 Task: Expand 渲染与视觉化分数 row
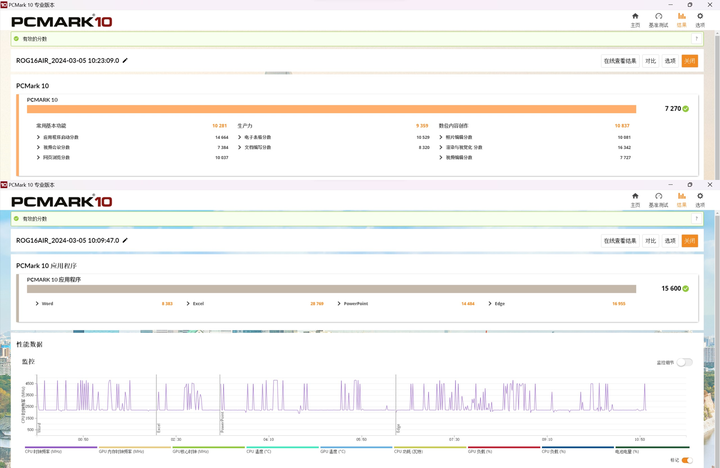click(x=441, y=147)
